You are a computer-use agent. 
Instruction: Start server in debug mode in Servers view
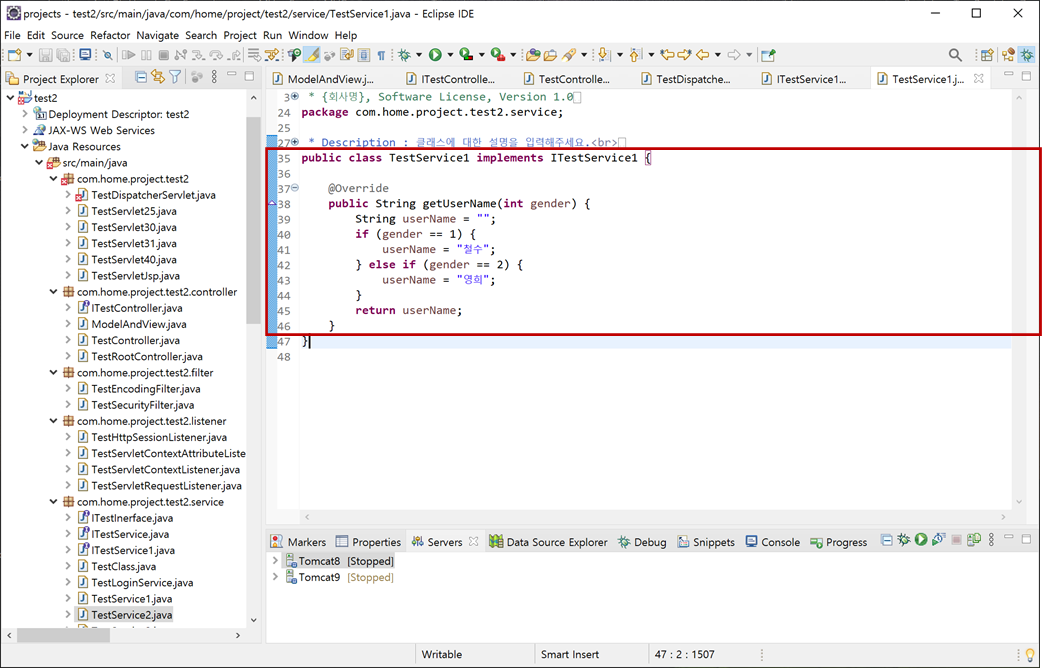coord(904,540)
